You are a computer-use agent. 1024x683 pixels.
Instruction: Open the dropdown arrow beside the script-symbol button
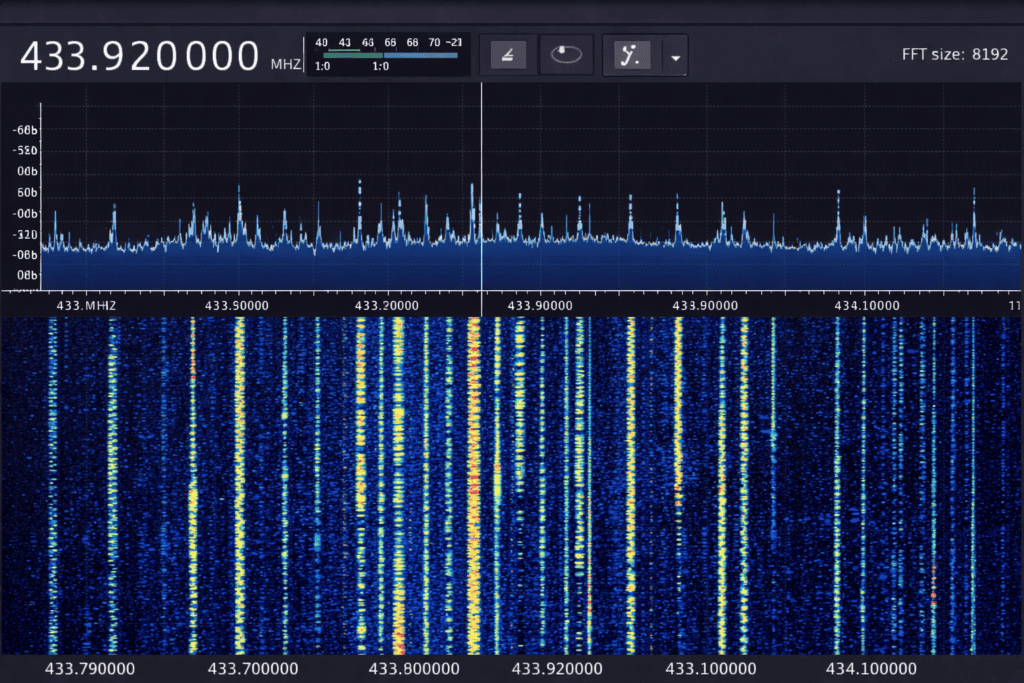(x=676, y=57)
